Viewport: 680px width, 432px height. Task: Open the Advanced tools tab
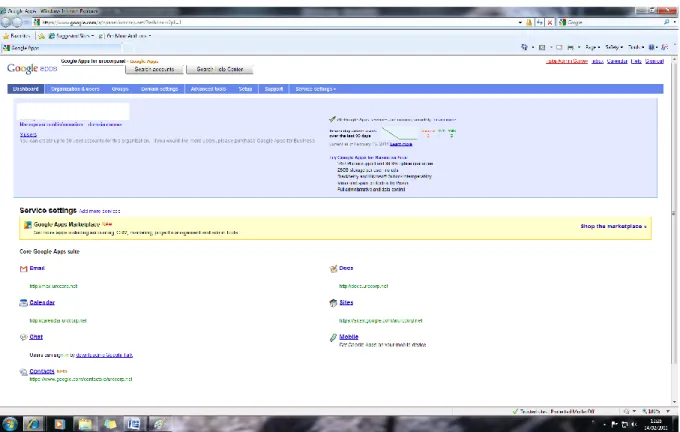click(x=209, y=89)
